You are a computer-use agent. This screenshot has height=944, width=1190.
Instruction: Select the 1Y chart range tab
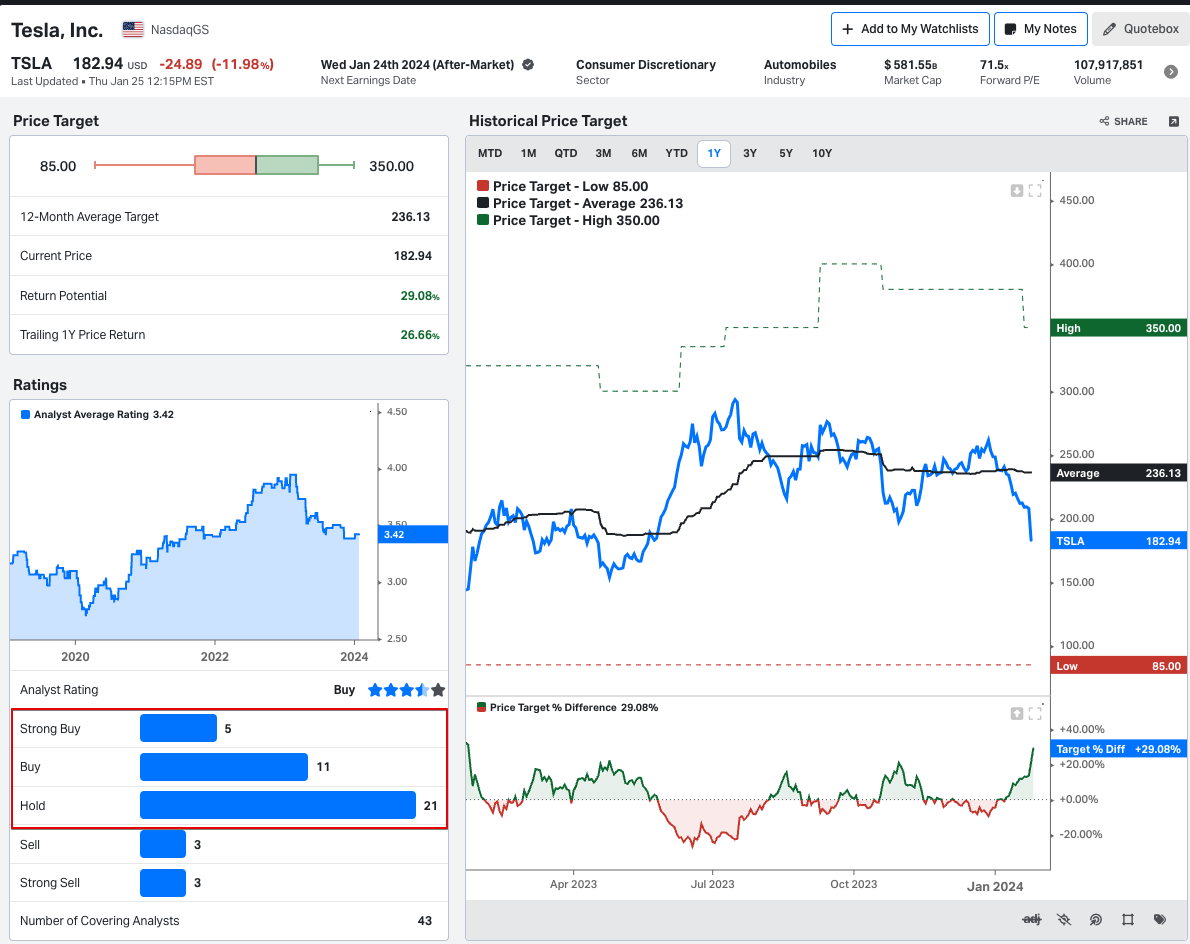point(714,153)
